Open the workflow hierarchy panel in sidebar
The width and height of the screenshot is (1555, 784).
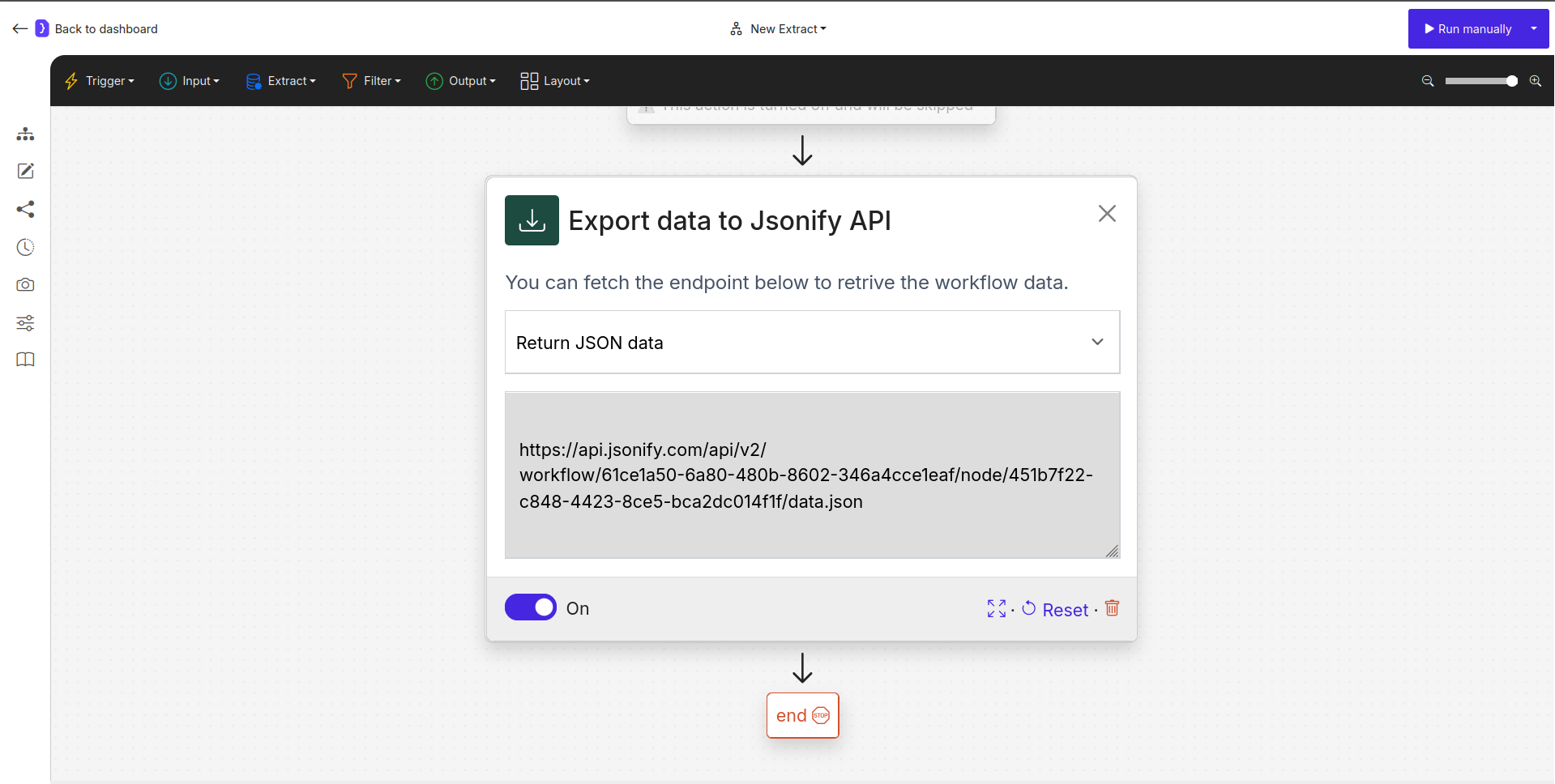[x=25, y=134]
